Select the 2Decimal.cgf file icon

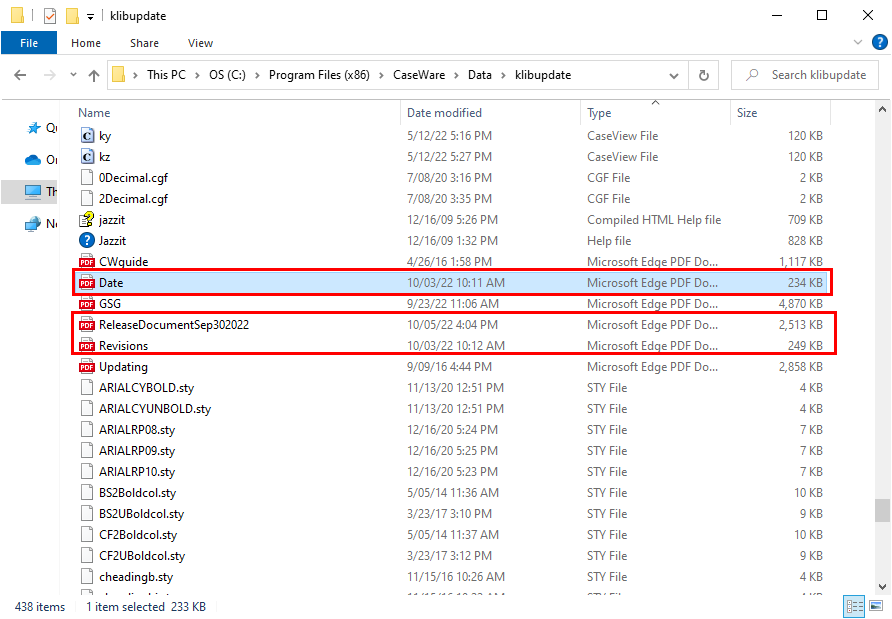(x=87, y=199)
